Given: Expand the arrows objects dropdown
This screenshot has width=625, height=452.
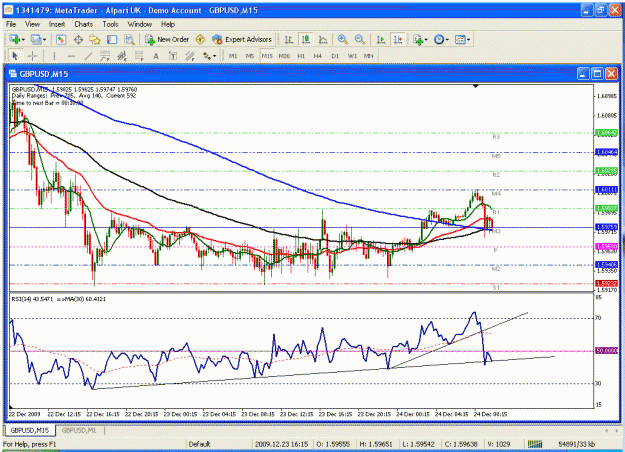Looking at the screenshot, I should (x=214, y=56).
